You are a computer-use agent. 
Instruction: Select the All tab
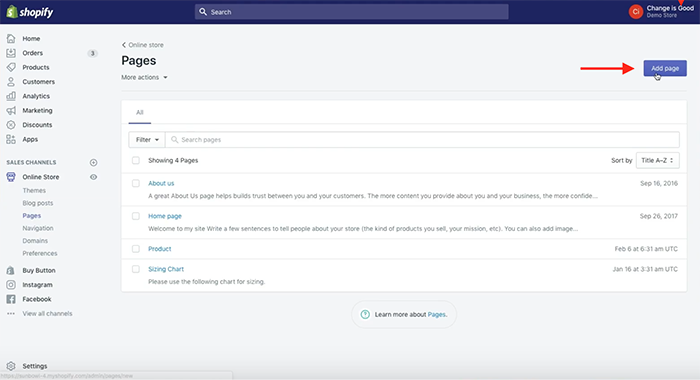(140, 113)
